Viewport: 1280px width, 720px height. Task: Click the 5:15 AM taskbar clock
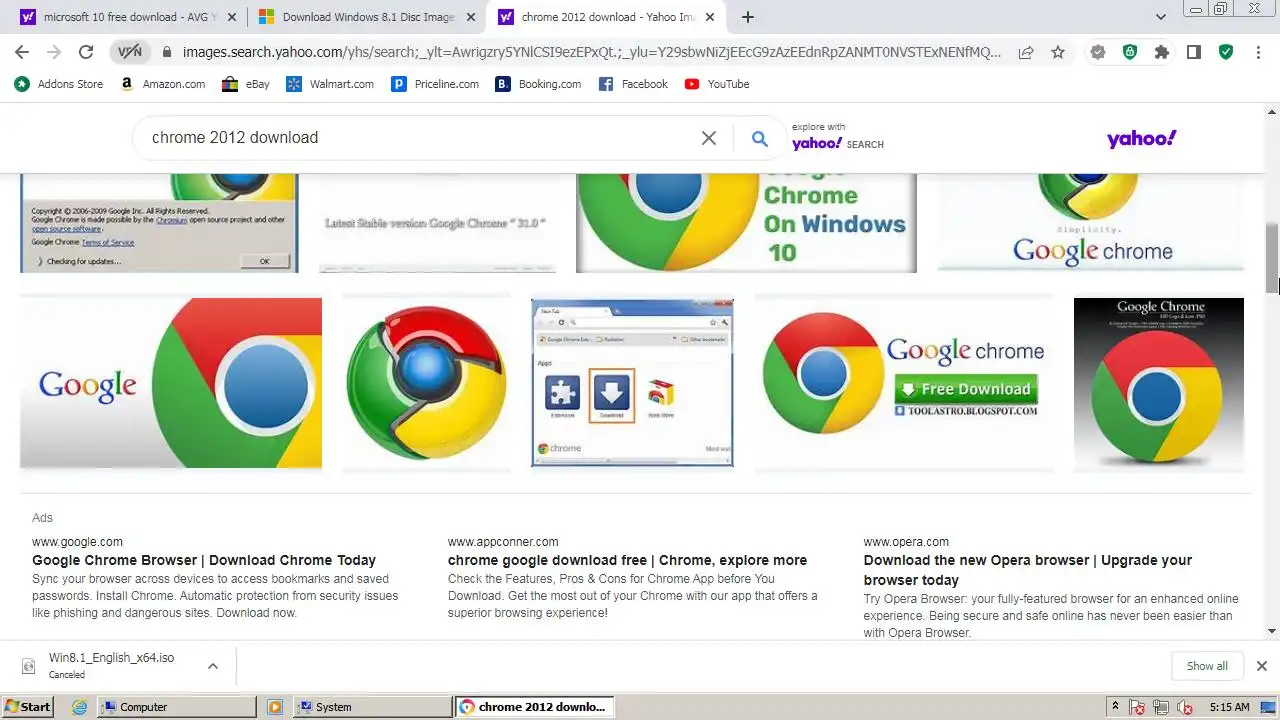click(x=1229, y=707)
